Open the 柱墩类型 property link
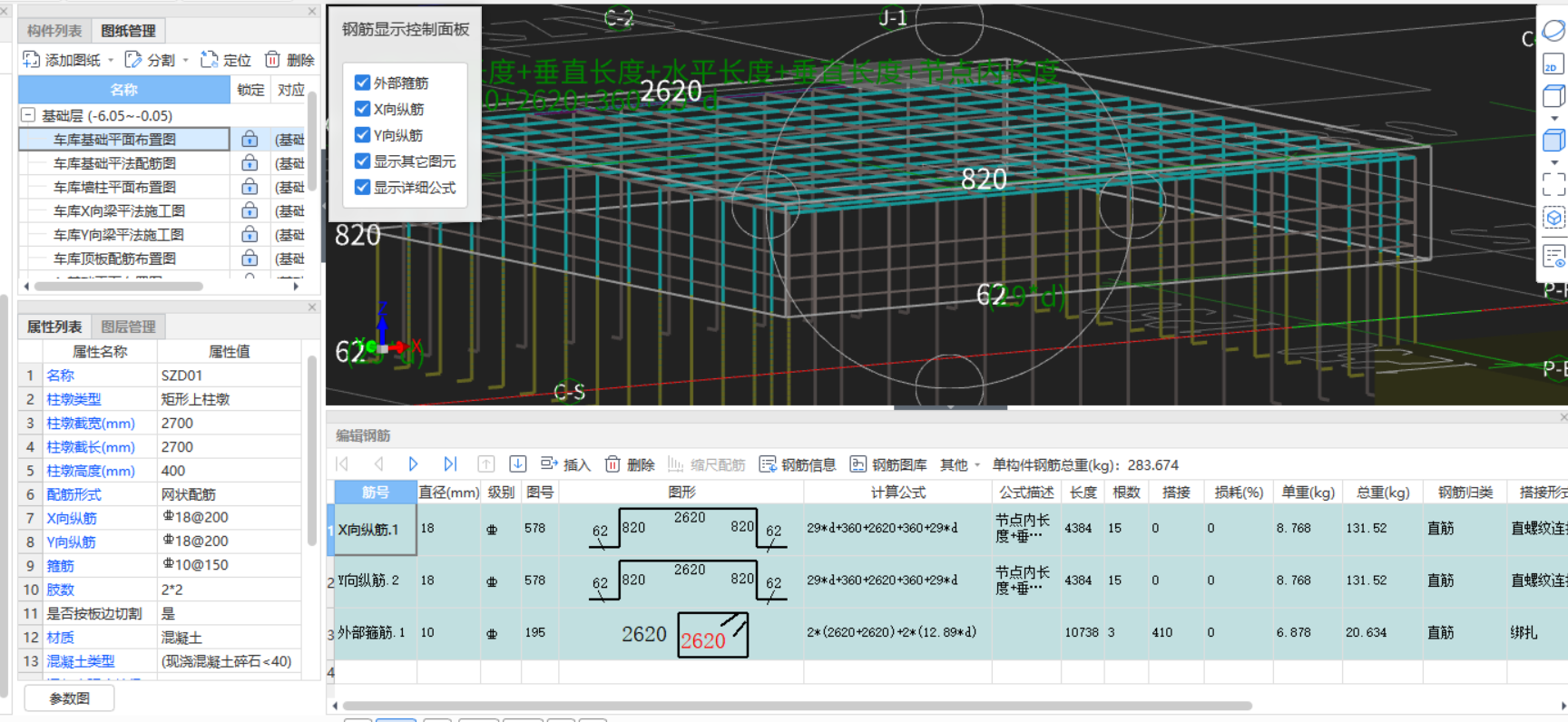The image size is (1568, 722). coord(74,399)
